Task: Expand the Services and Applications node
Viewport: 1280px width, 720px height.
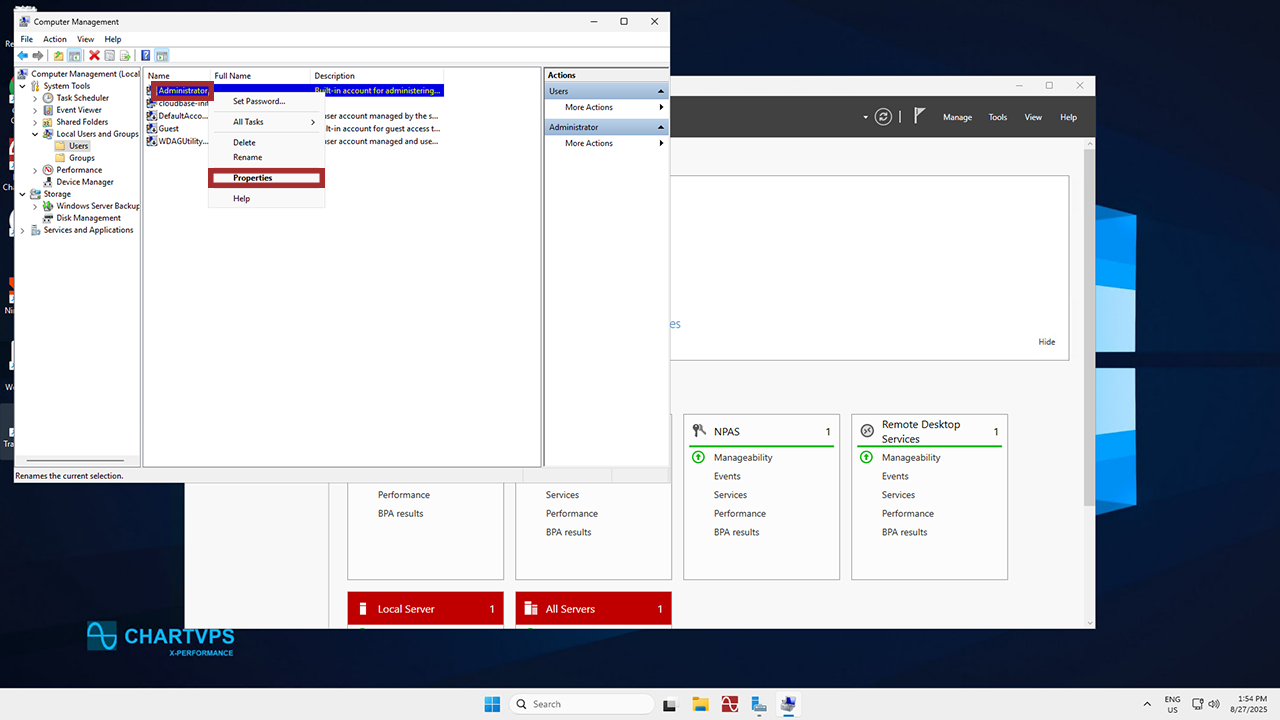Action: click(23, 230)
